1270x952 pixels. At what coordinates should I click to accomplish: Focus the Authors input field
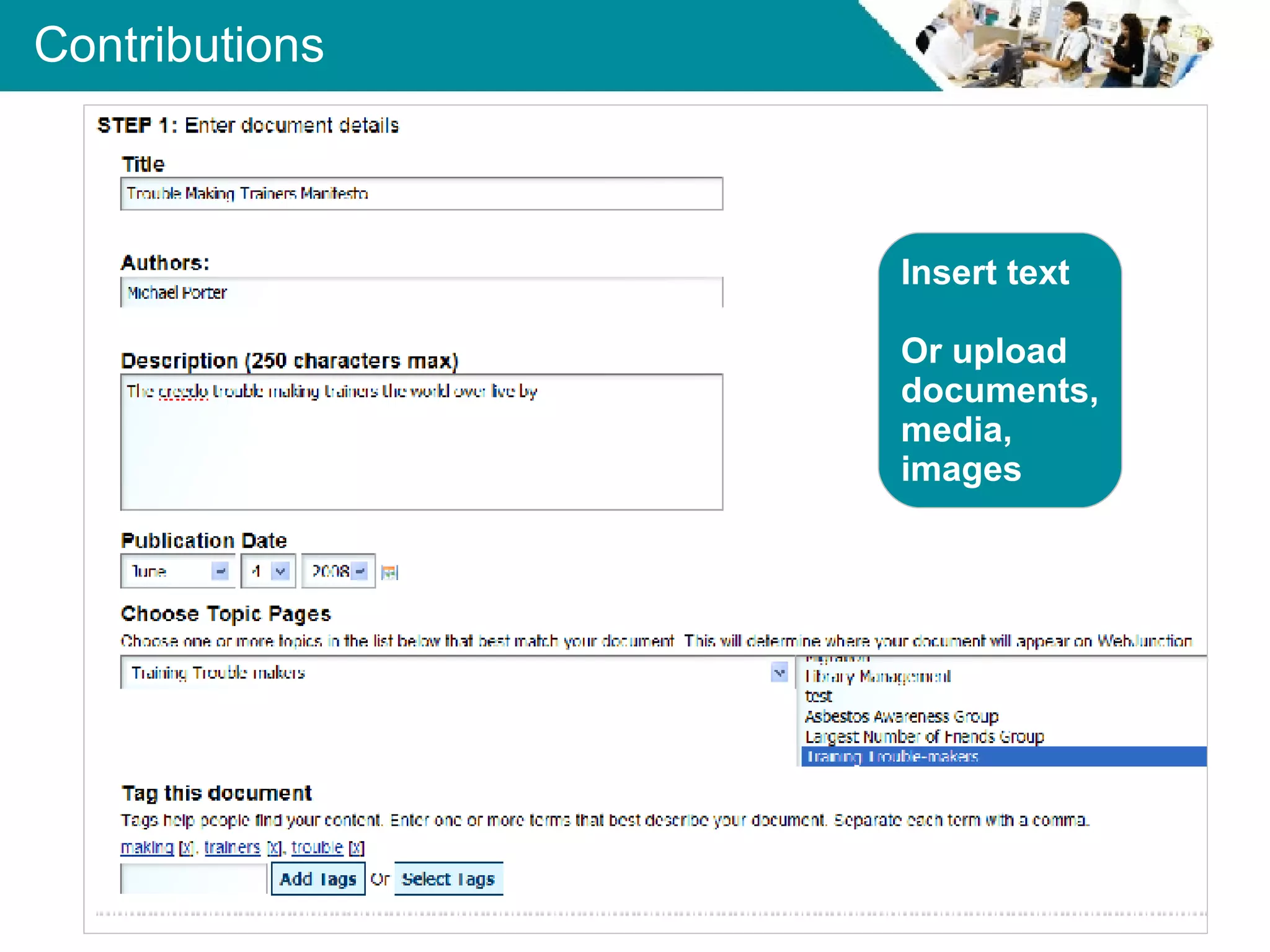point(422,293)
